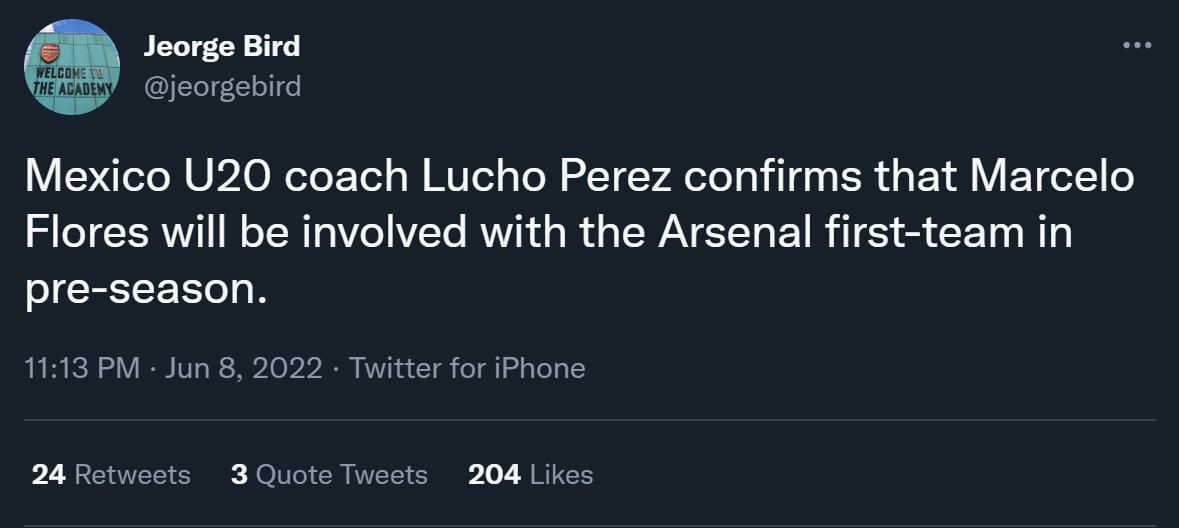
Task: View the 24 Retweets list
Action: coord(111,474)
